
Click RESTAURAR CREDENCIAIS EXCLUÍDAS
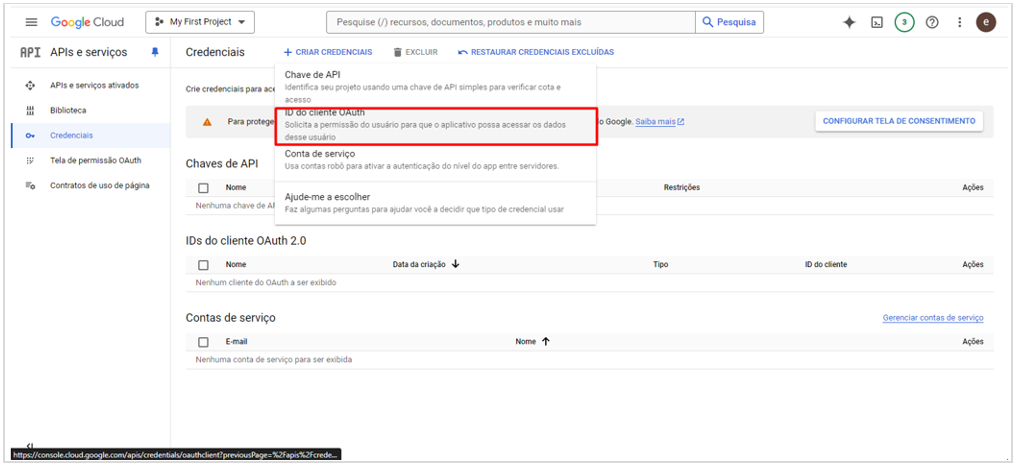tap(536, 52)
